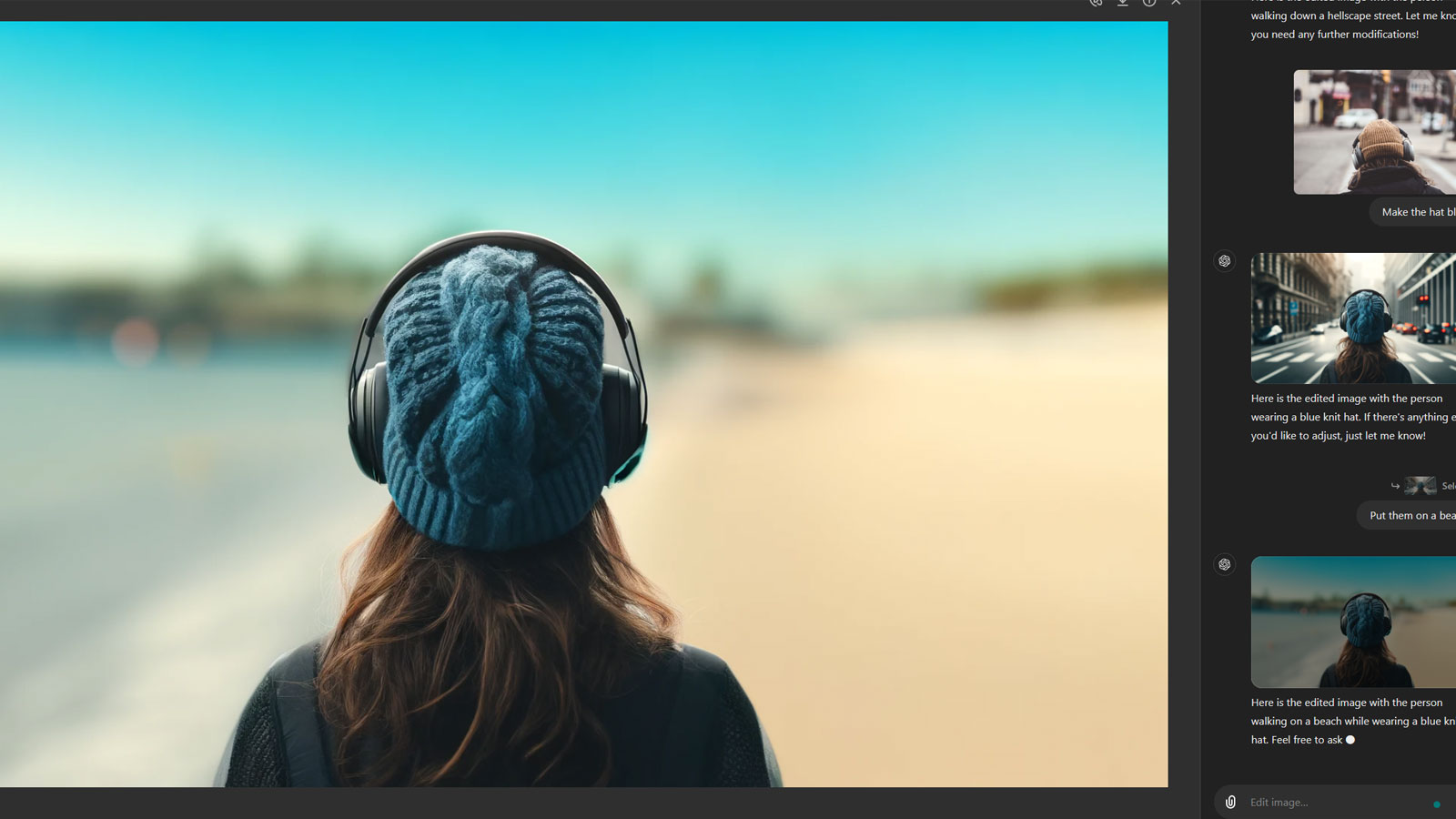
Task: Activate the selection edit tool icon
Action: (x=1096, y=3)
